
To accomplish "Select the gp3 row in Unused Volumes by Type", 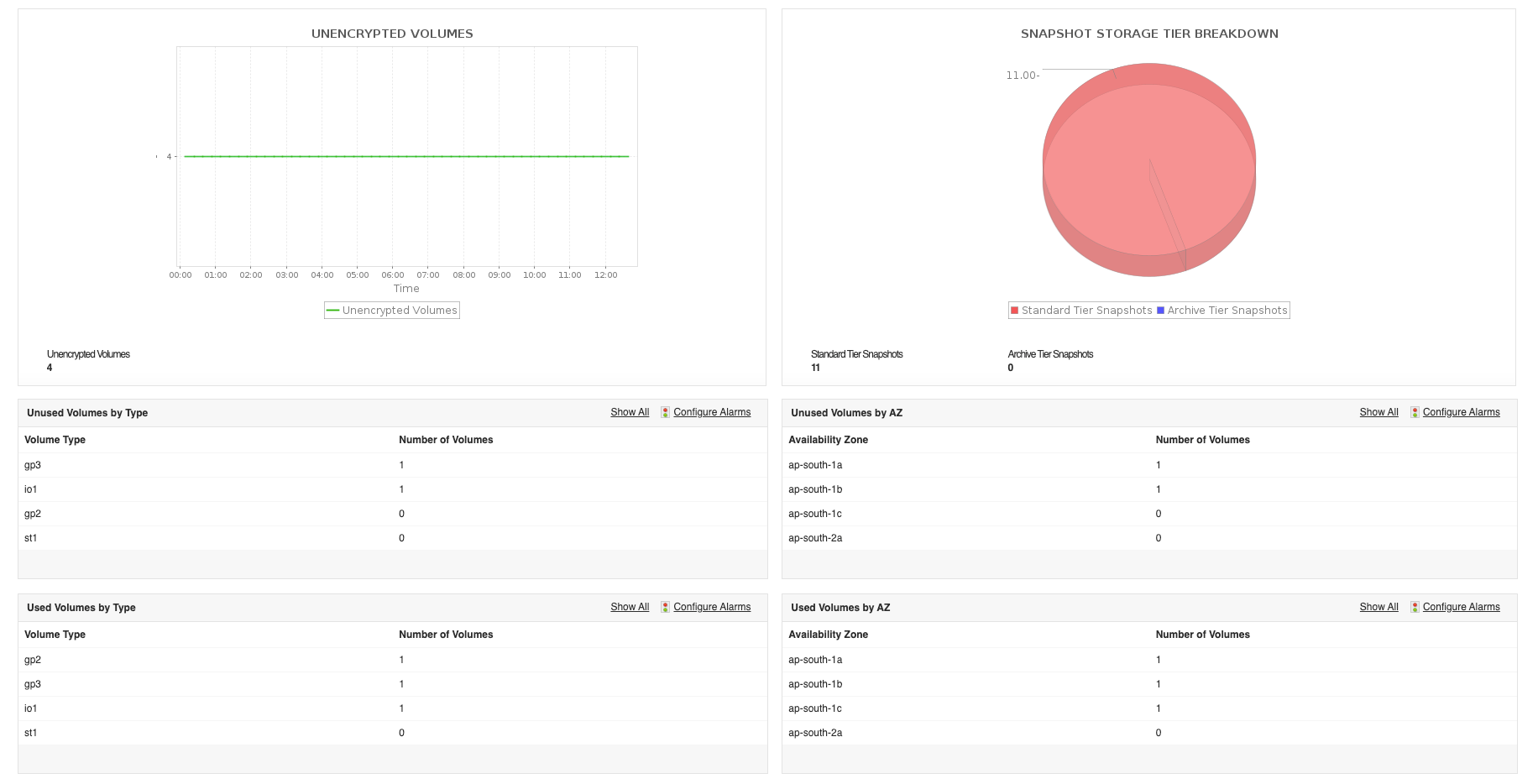I will pos(393,465).
